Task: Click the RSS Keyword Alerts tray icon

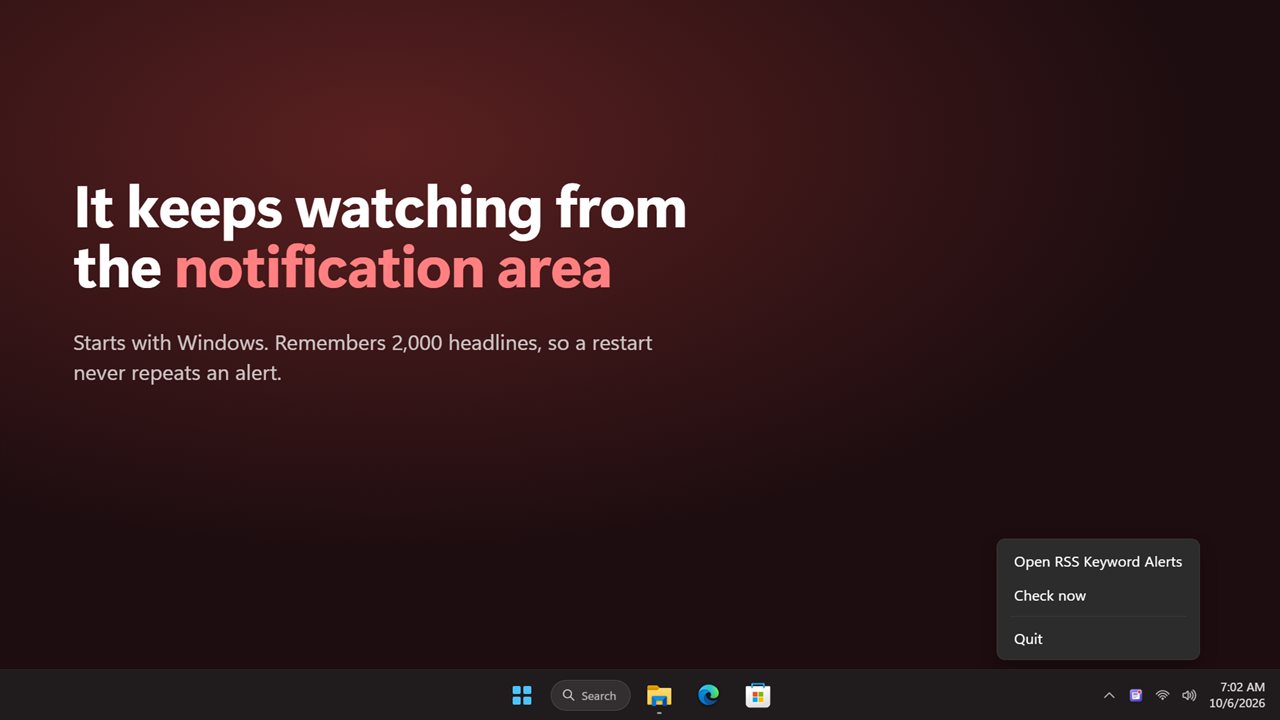Action: pos(1136,695)
